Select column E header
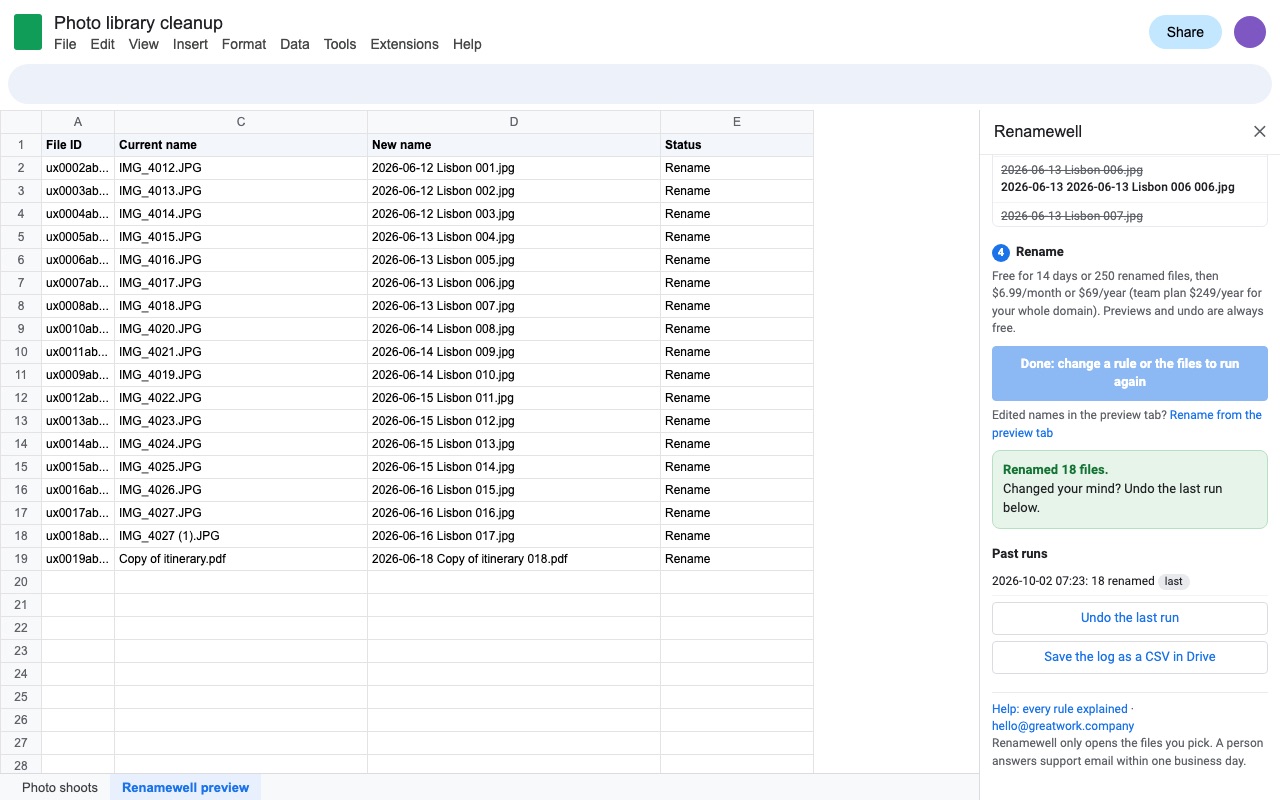Viewport: 1280px width, 800px height. [737, 122]
